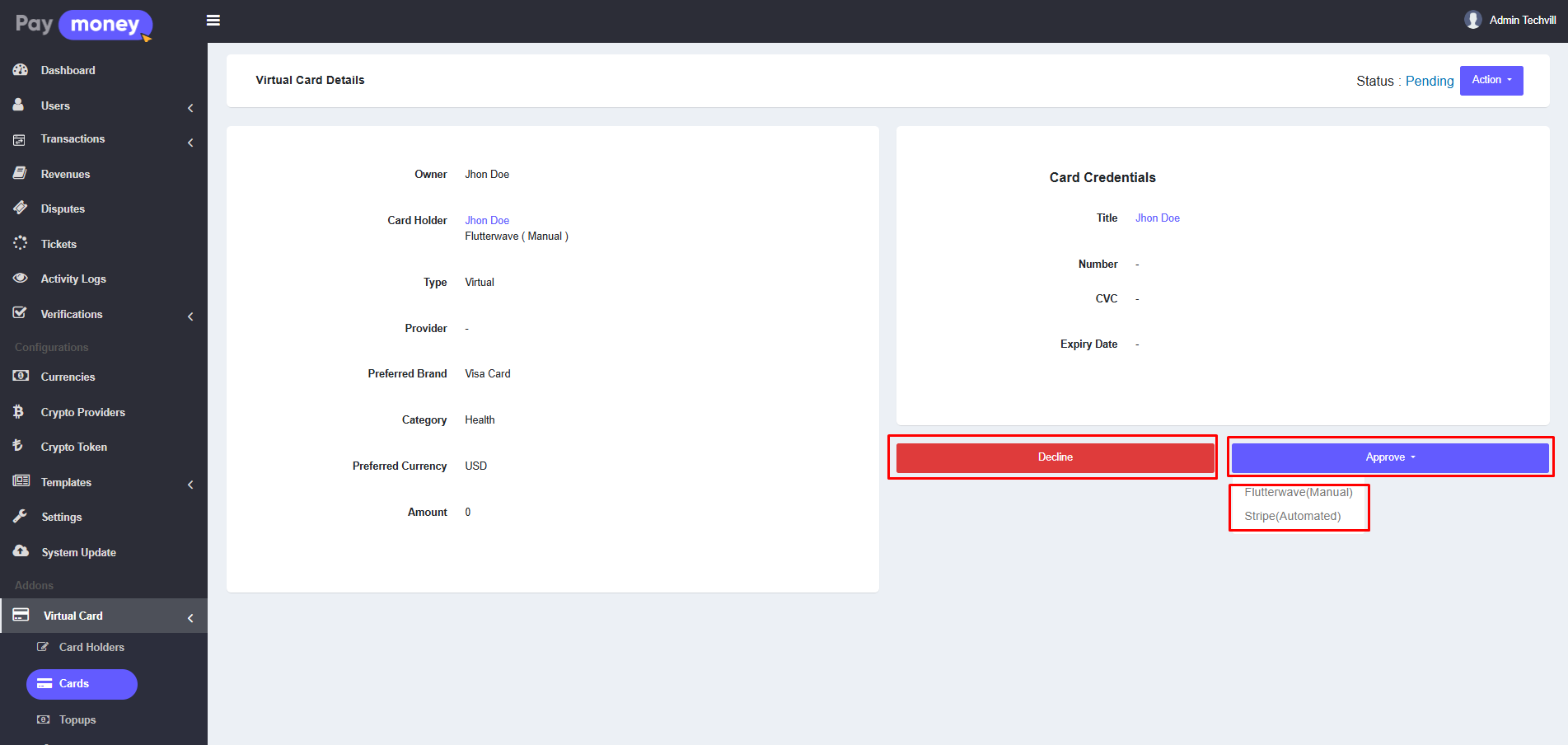Click the Crypto Providers bitcoin icon
The height and width of the screenshot is (745, 1568).
click(19, 411)
